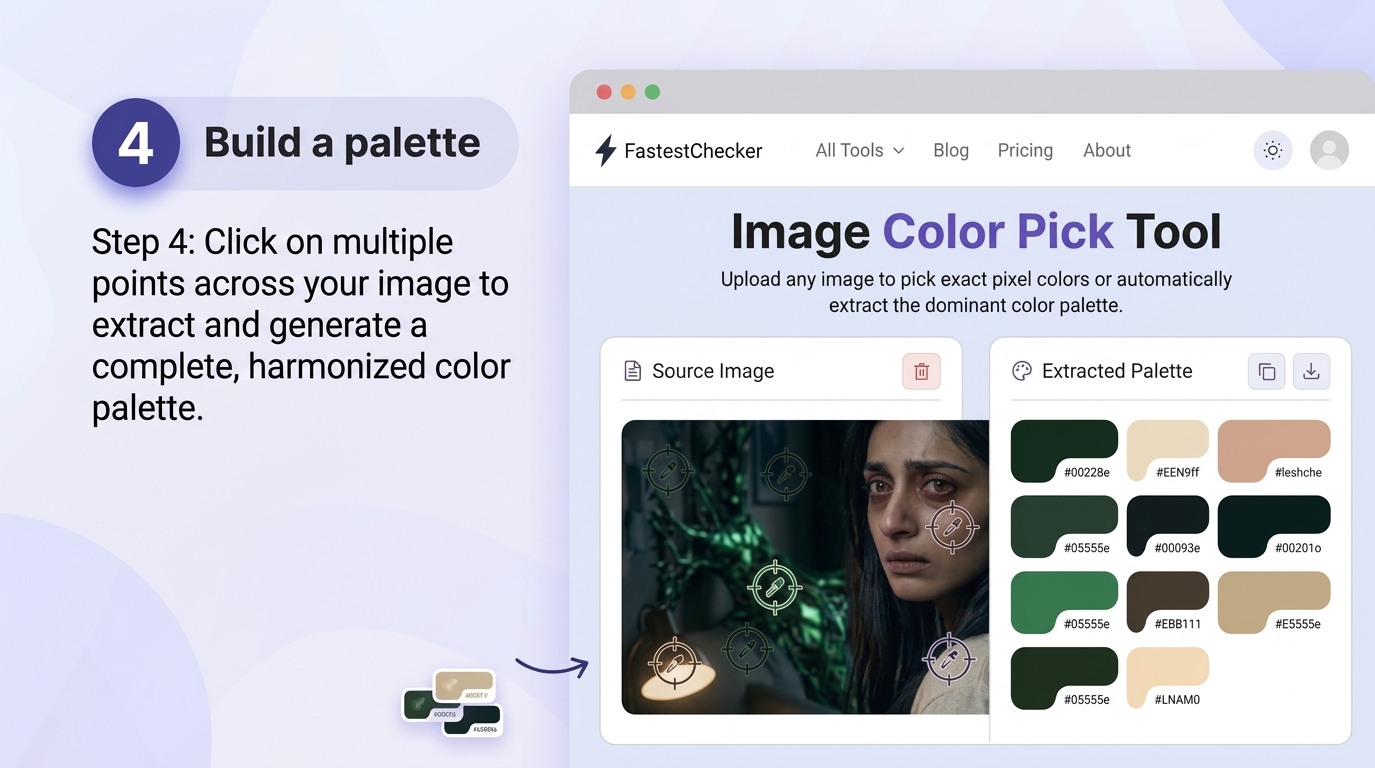Select the eyedropper marker on the woman's cheek
The height and width of the screenshot is (768, 1375).
coord(951,527)
